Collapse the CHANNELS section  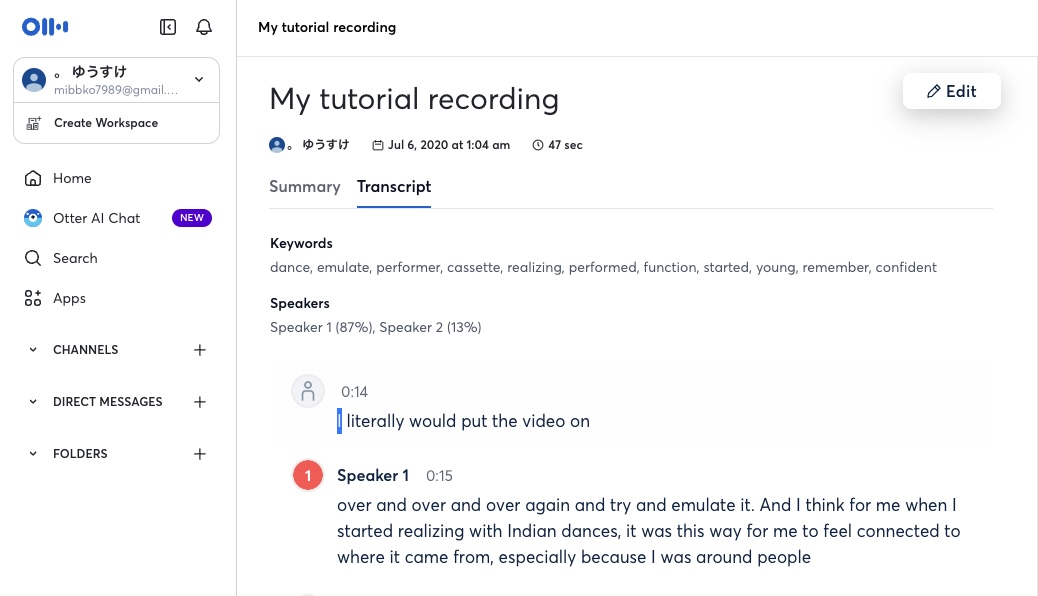pos(33,350)
